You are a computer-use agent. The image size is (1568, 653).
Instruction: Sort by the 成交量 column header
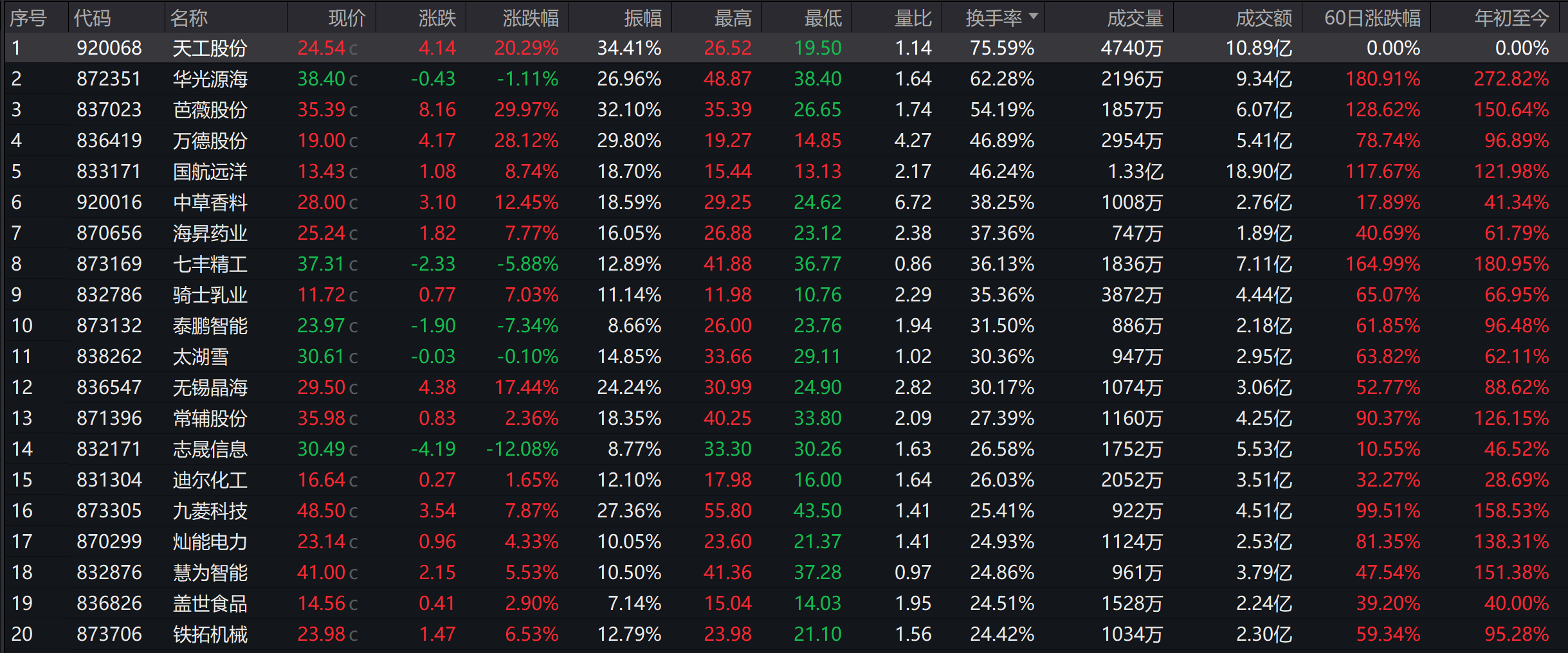[1135, 18]
